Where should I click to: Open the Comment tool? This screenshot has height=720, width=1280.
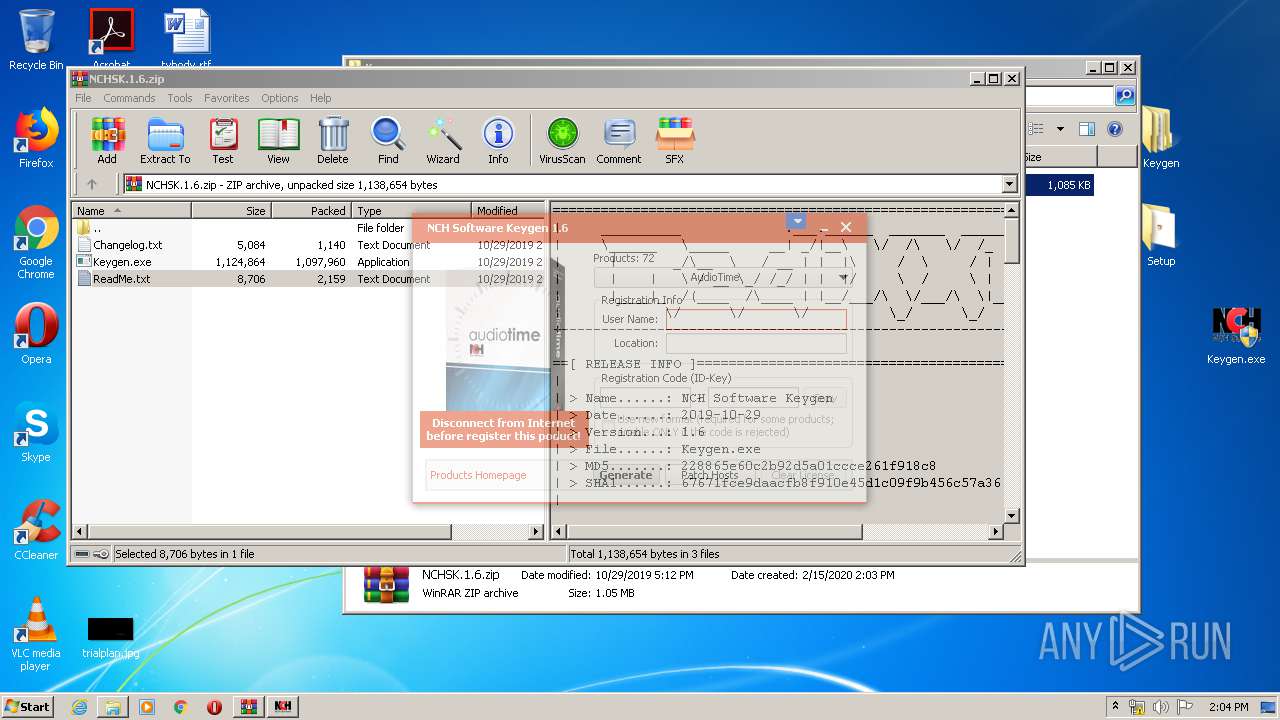[x=619, y=141]
